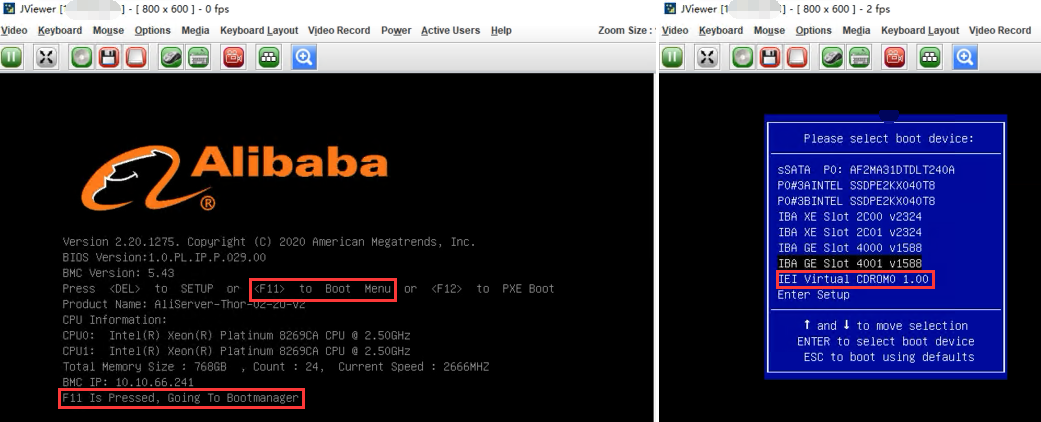Select IBA XE Slot 2C01 v2324
This screenshot has height=422, width=1041.
coord(849,232)
